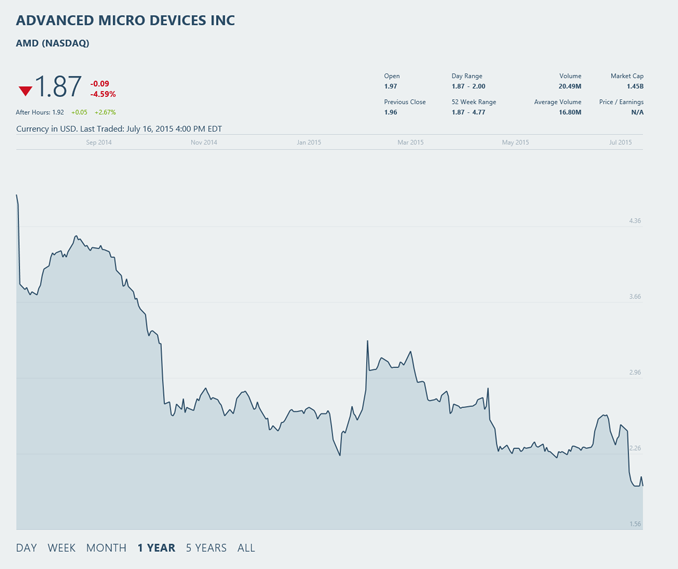Screen dimensions: 678x569
Task: Click the Market Cap label
Action: (627, 76)
